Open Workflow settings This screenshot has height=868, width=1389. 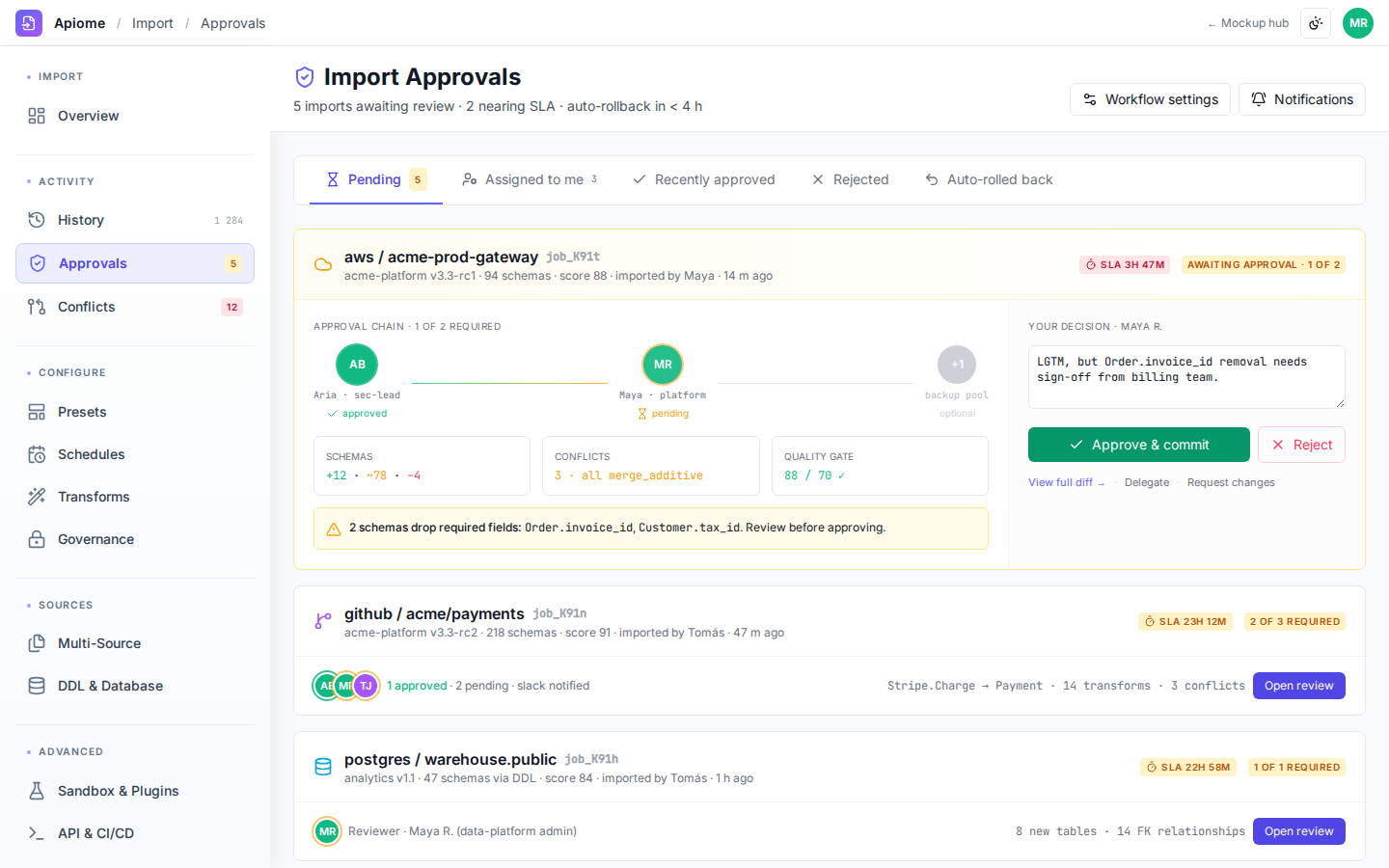(1150, 99)
